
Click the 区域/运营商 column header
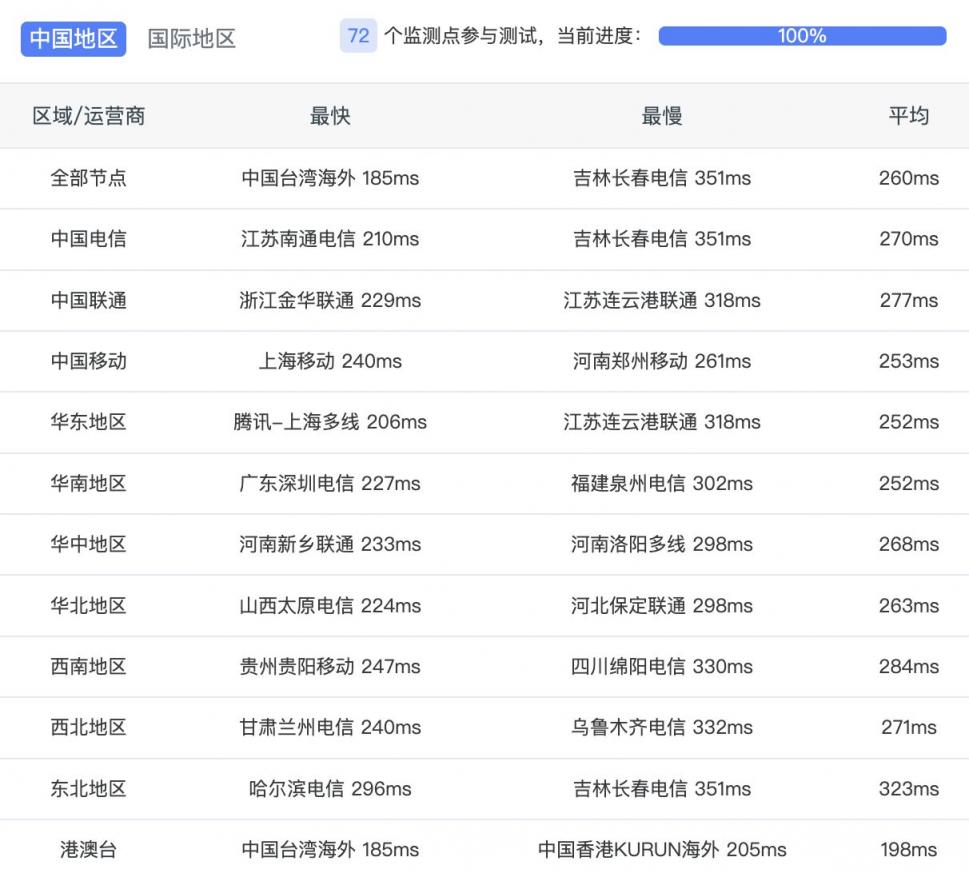89,116
